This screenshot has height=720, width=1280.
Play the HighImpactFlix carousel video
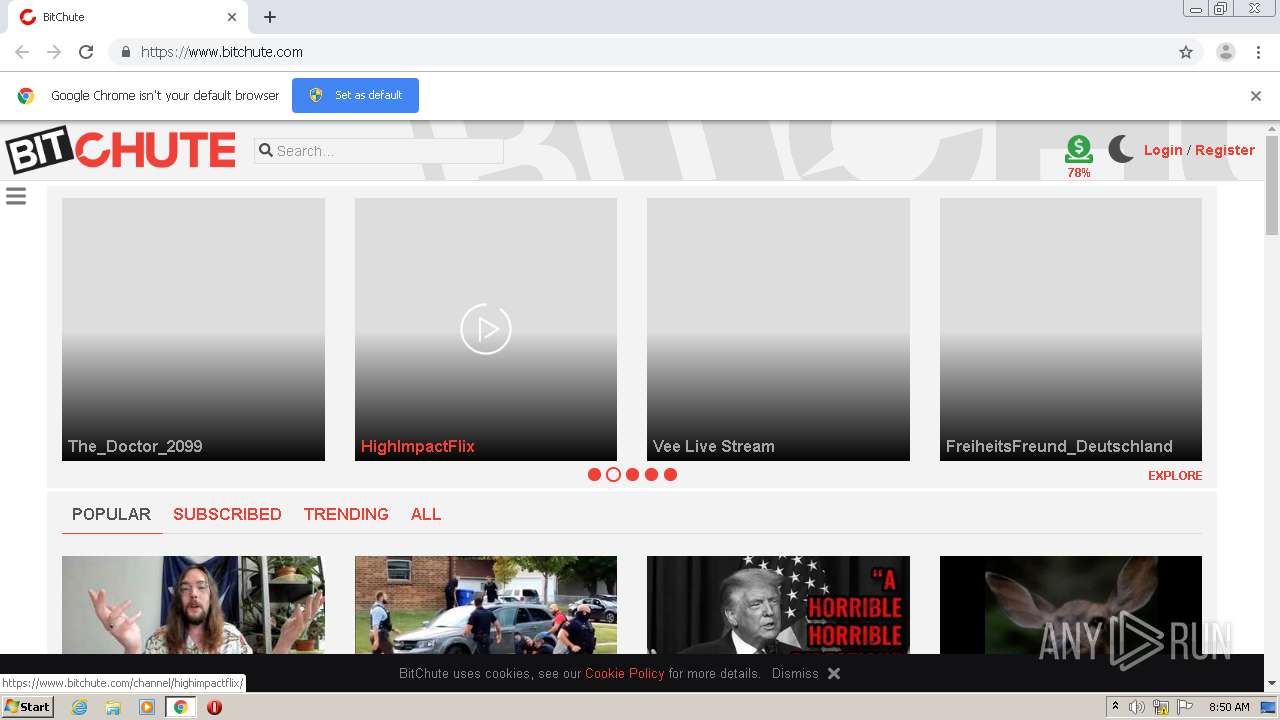pos(486,329)
